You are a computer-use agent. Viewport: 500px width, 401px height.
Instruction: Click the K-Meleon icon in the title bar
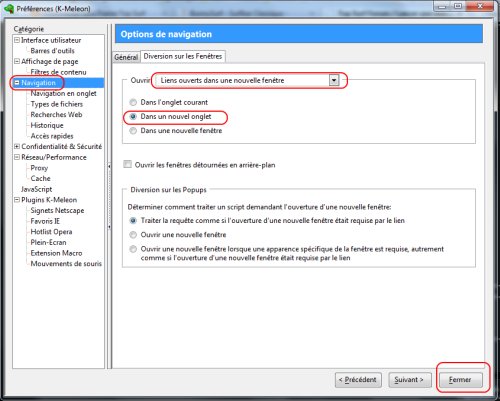click(x=9, y=8)
